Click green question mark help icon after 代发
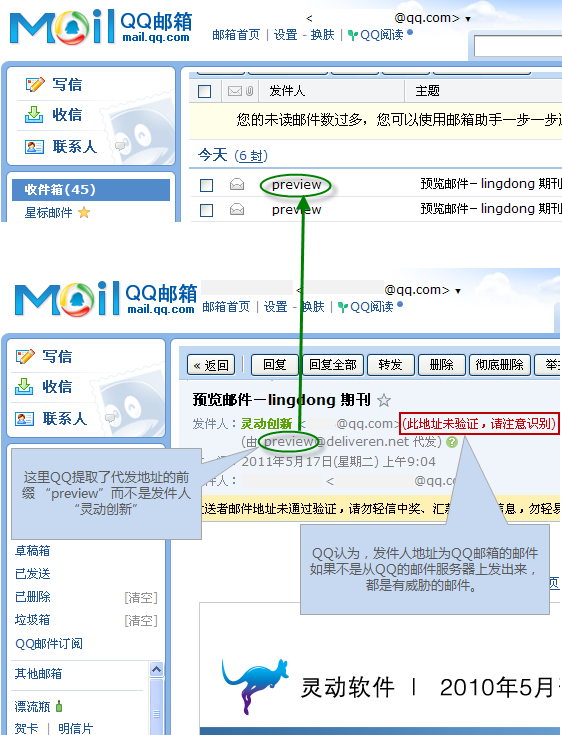The height and width of the screenshot is (735, 562). pyautogui.click(x=452, y=442)
